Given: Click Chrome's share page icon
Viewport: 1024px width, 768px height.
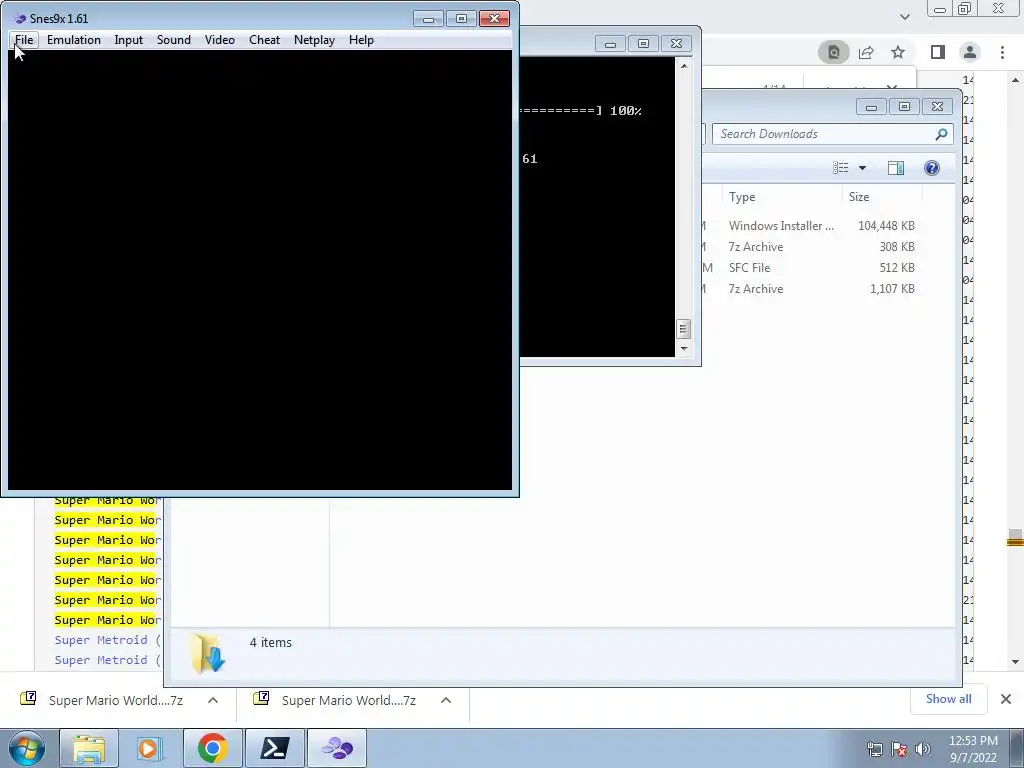Looking at the screenshot, I should (x=866, y=52).
